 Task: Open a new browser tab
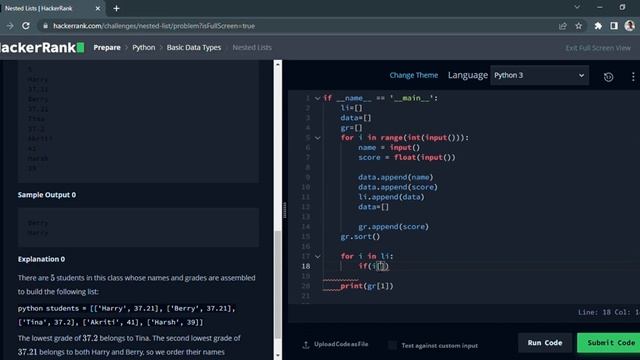click(116, 8)
